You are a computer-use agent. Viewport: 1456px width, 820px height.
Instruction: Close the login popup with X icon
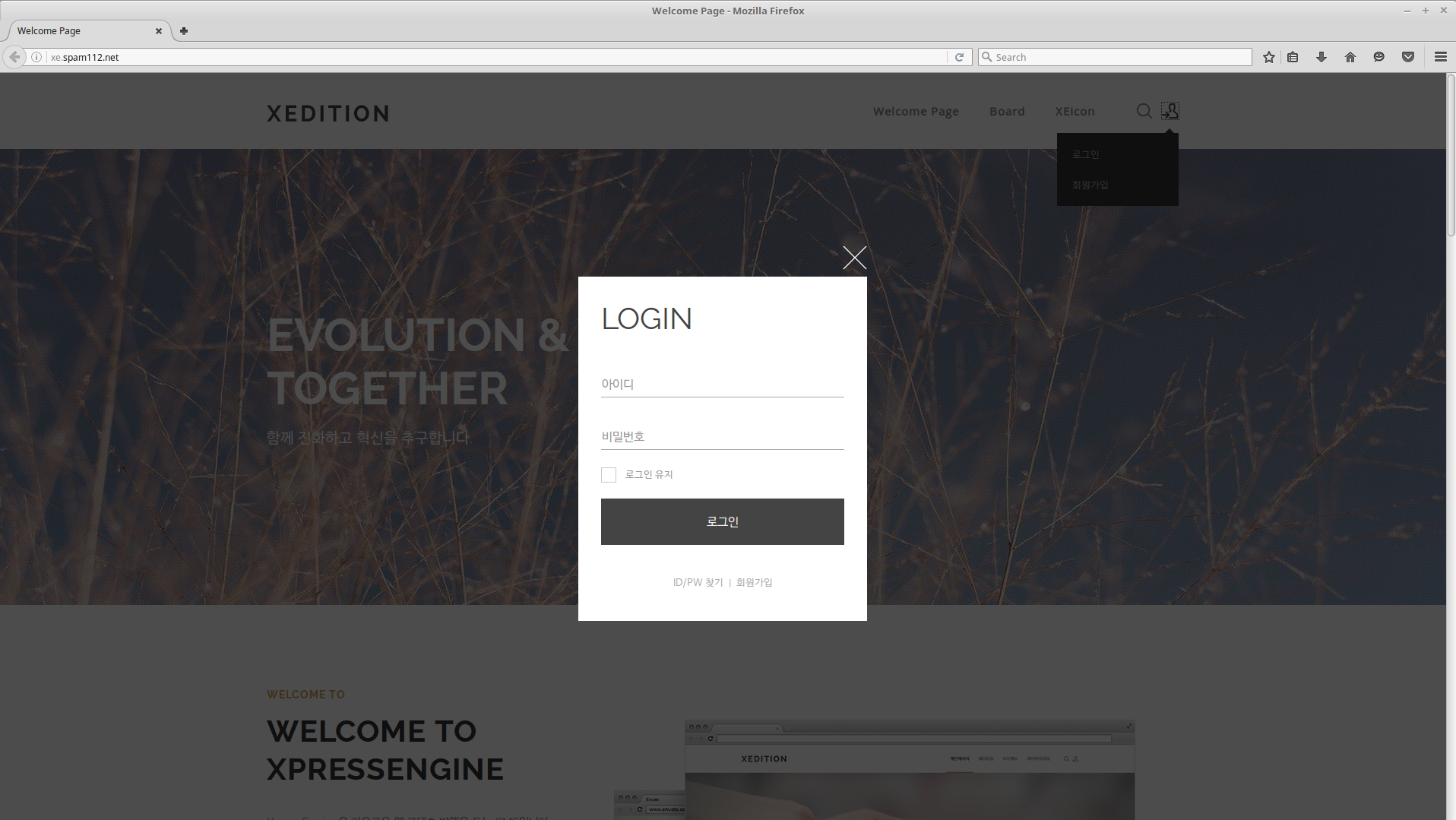tap(854, 258)
